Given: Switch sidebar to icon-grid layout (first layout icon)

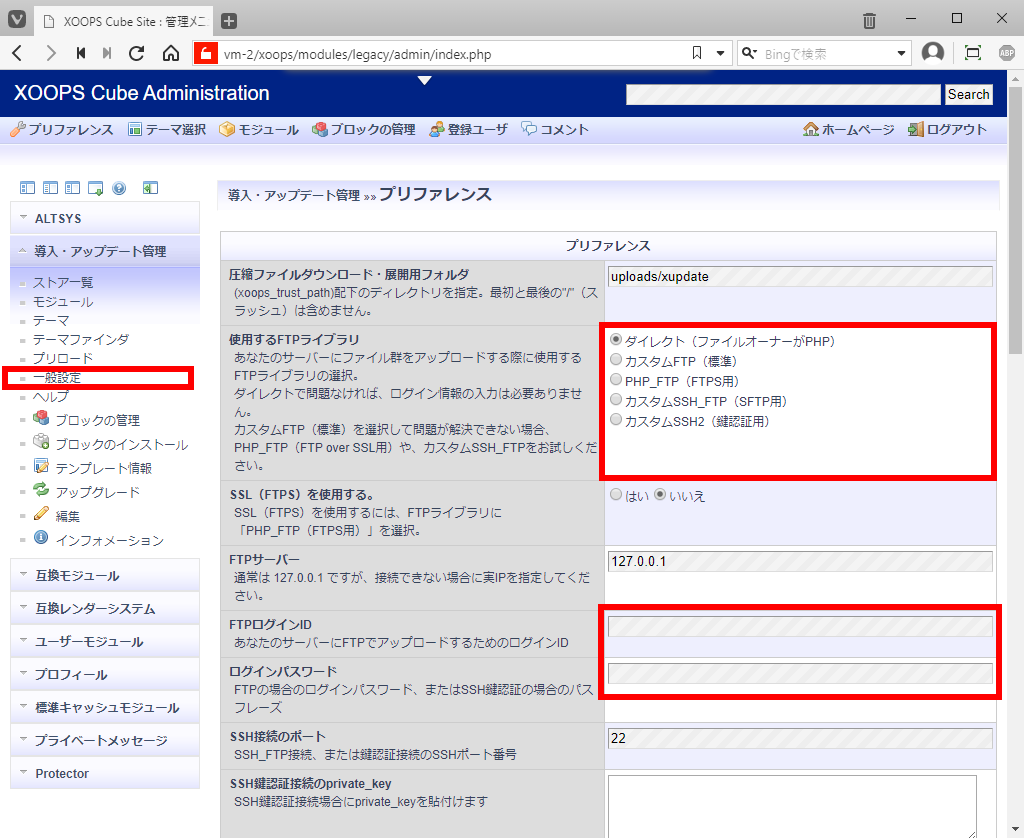Looking at the screenshot, I should (x=27, y=188).
